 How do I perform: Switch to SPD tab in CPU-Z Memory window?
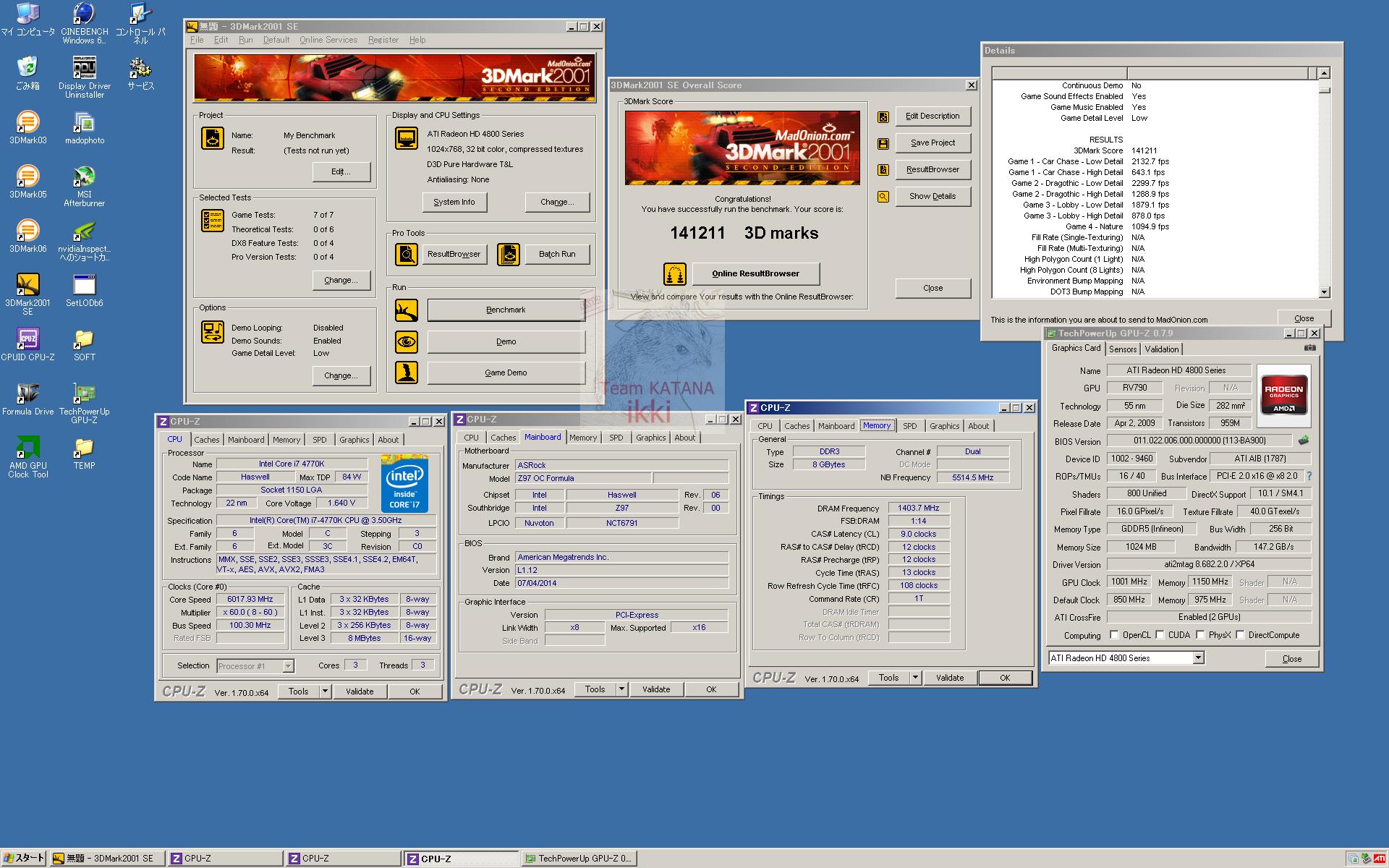pos(910,426)
